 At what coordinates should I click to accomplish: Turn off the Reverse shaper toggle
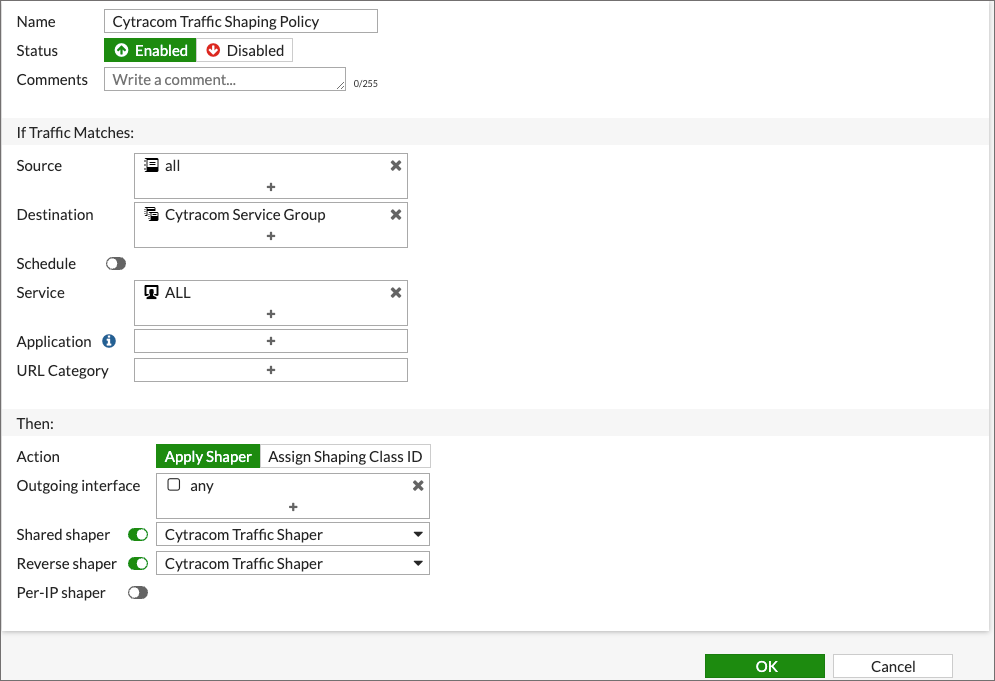tap(138, 564)
